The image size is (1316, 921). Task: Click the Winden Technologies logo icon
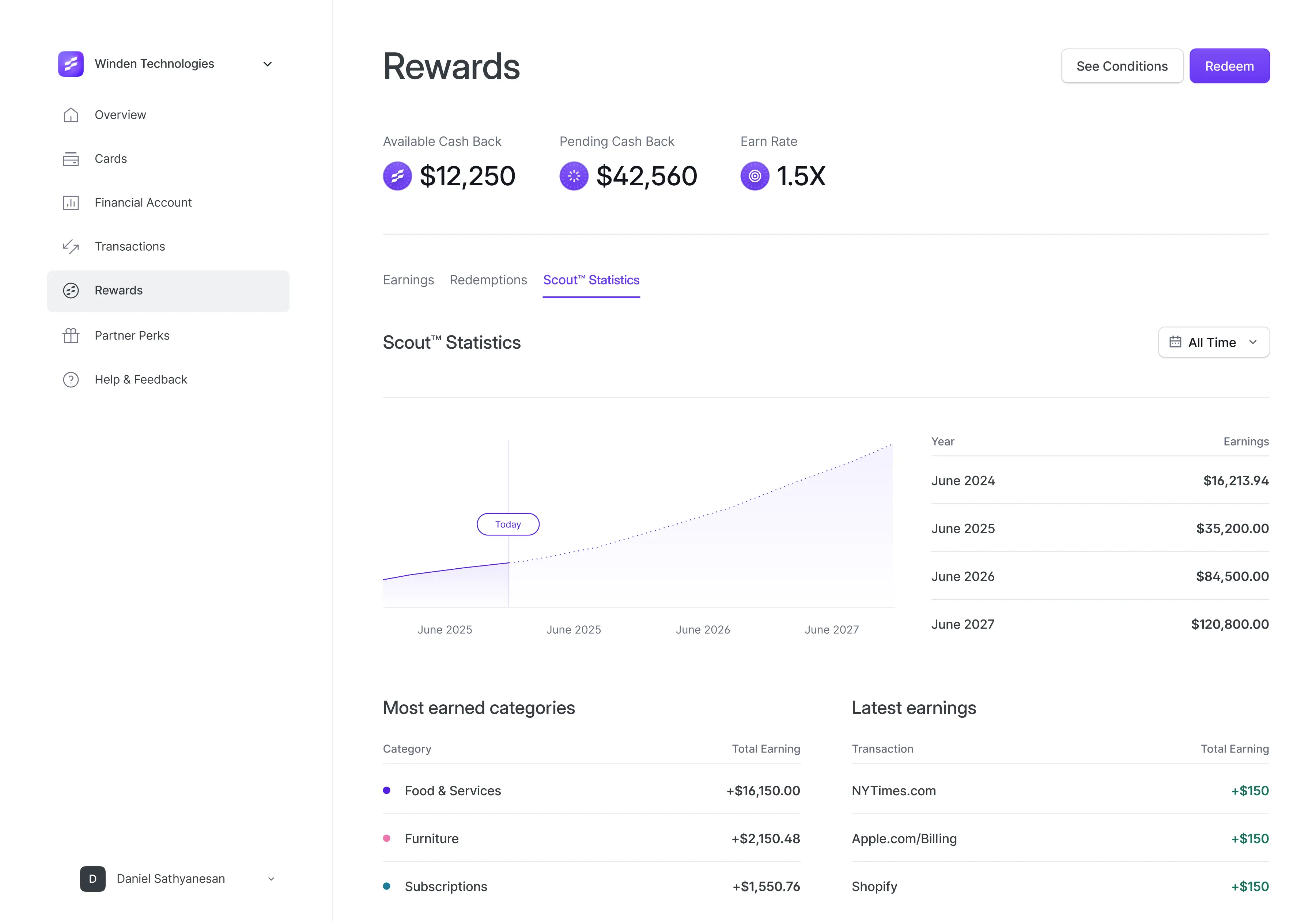pyautogui.click(x=71, y=64)
